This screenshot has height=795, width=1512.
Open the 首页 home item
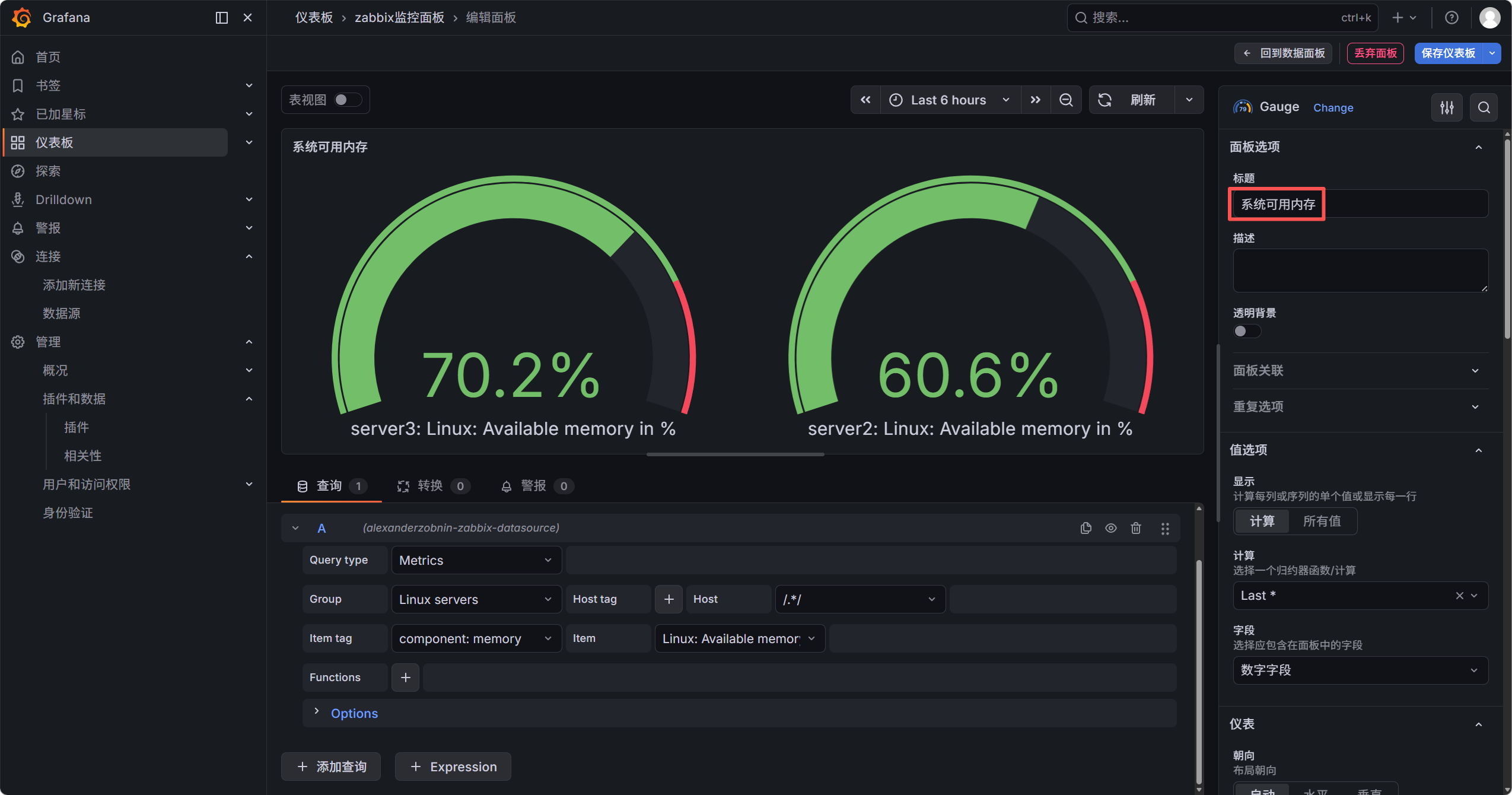tap(48, 57)
